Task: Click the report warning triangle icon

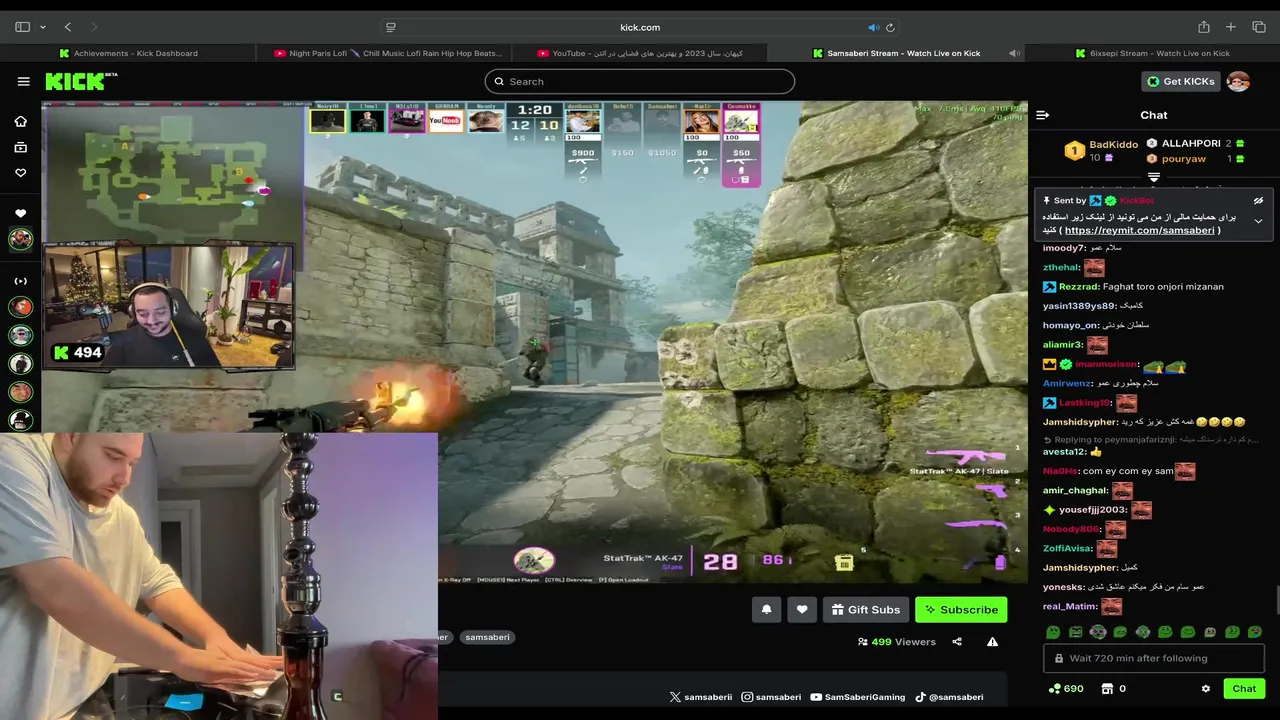Action: (992, 642)
